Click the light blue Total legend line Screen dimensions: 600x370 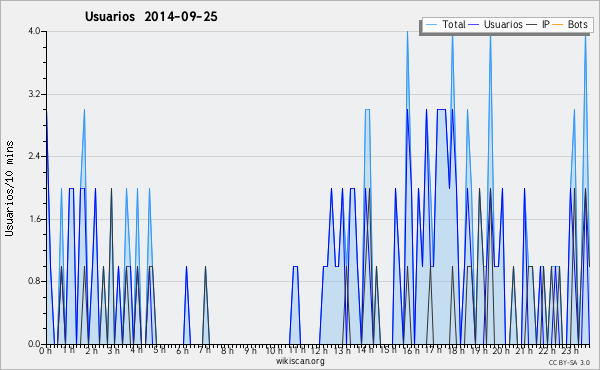[431, 24]
